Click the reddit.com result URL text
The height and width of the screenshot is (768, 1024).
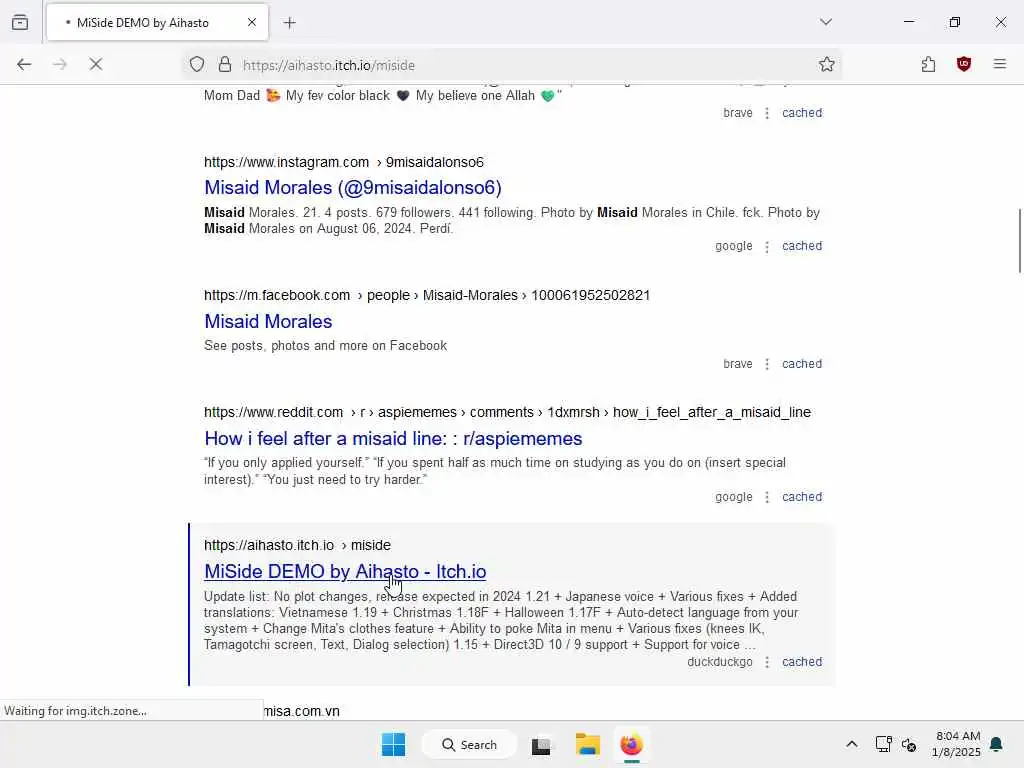point(507,413)
